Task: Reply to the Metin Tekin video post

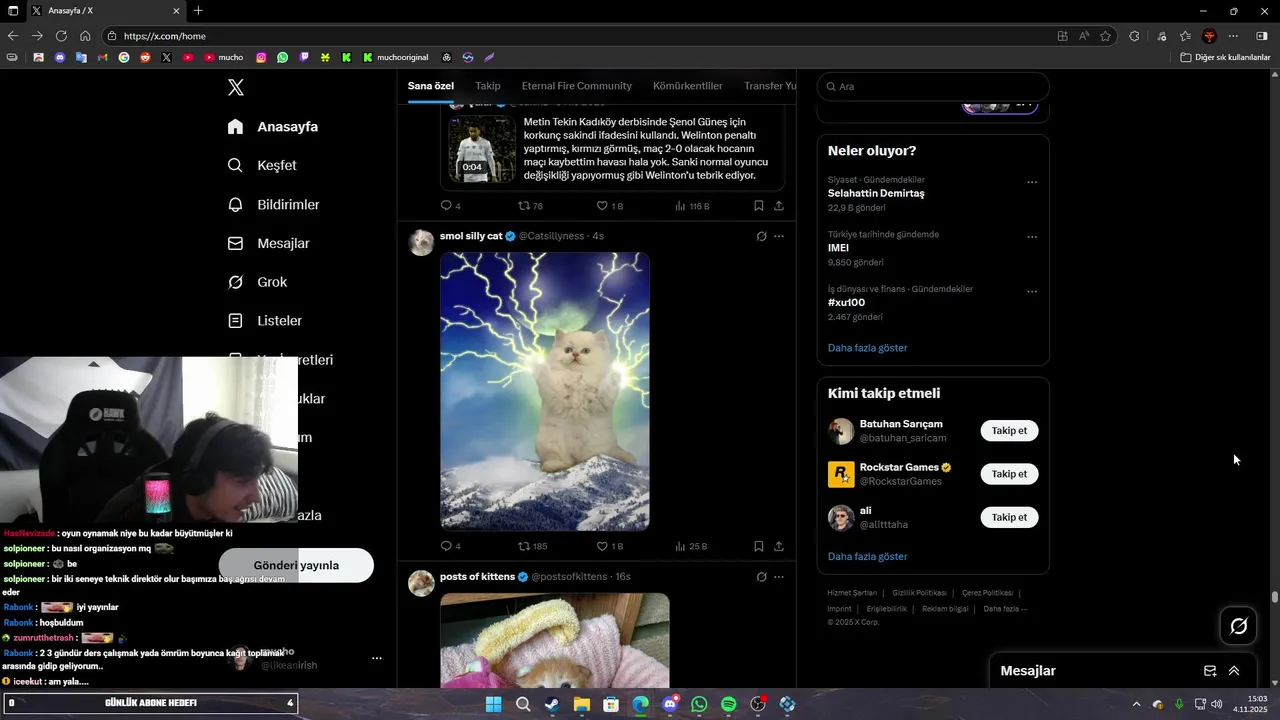Action: pos(450,206)
